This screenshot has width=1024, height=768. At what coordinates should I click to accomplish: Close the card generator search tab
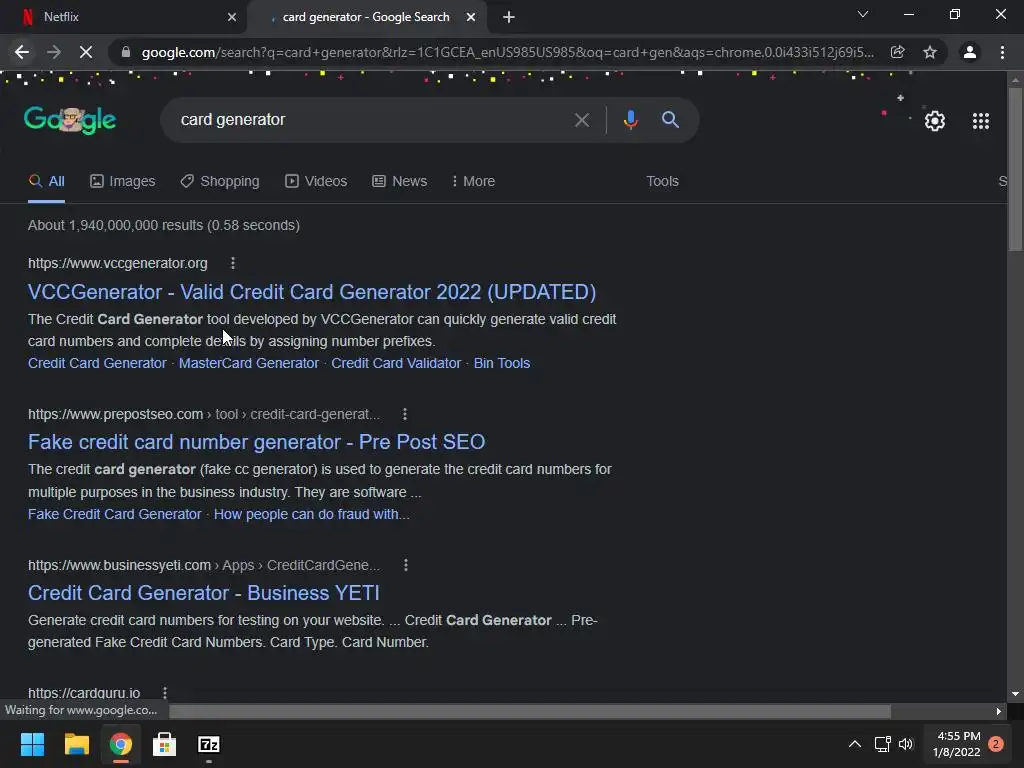(471, 17)
